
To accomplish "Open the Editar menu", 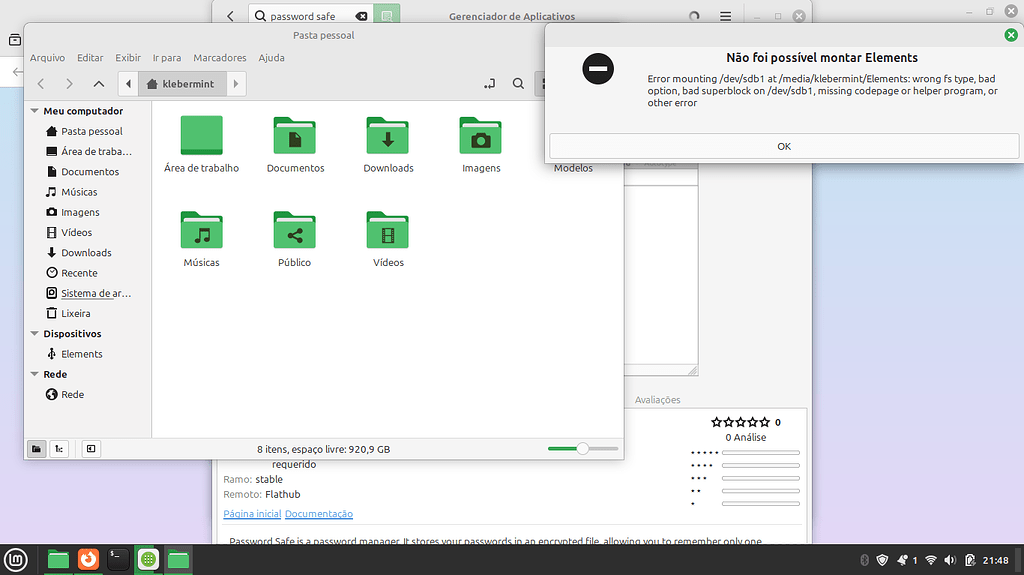I will [x=90, y=58].
